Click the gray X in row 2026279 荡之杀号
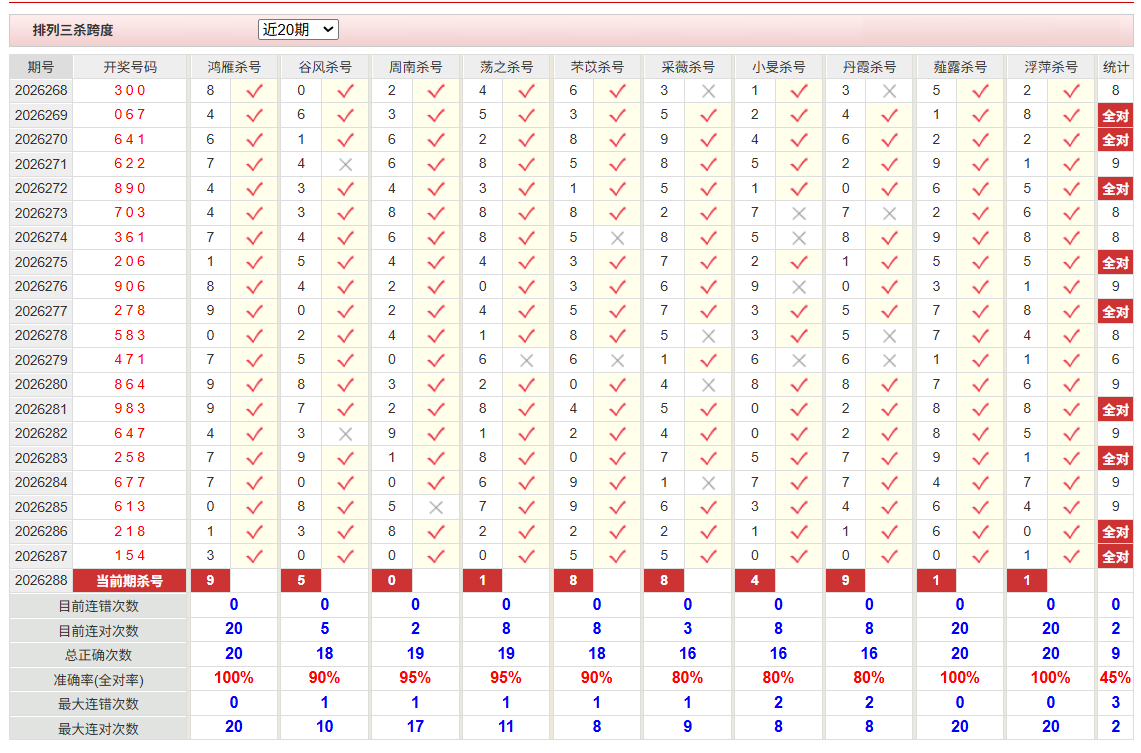Screen dimensions: 1141x753 [527, 360]
